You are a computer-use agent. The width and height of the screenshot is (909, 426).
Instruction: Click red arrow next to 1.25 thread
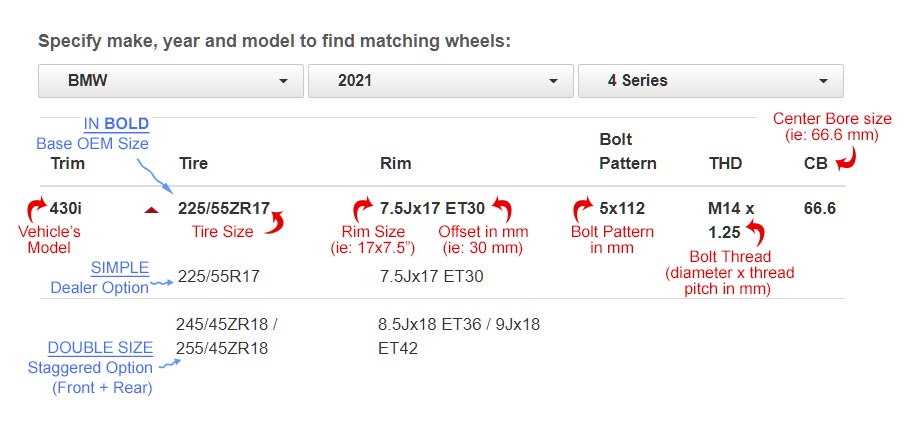point(755,235)
